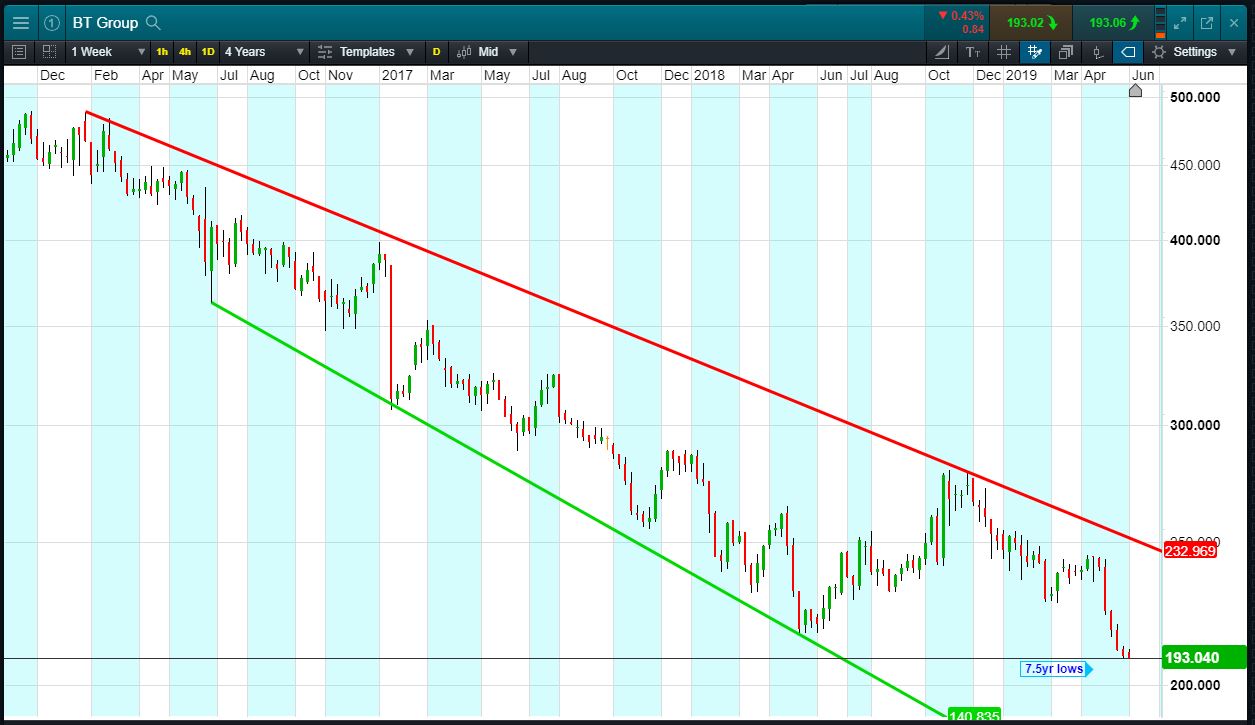This screenshot has height=725, width=1255.
Task: Click the stacked windows comparison icon
Action: [1066, 51]
